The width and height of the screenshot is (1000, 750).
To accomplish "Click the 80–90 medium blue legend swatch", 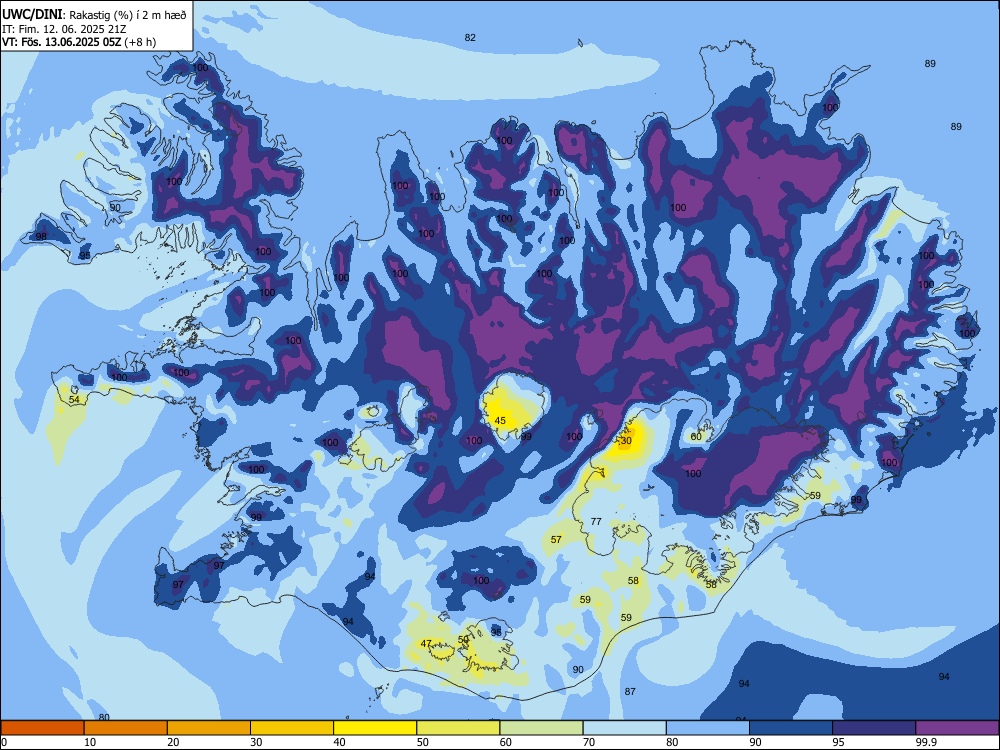I will click(708, 728).
